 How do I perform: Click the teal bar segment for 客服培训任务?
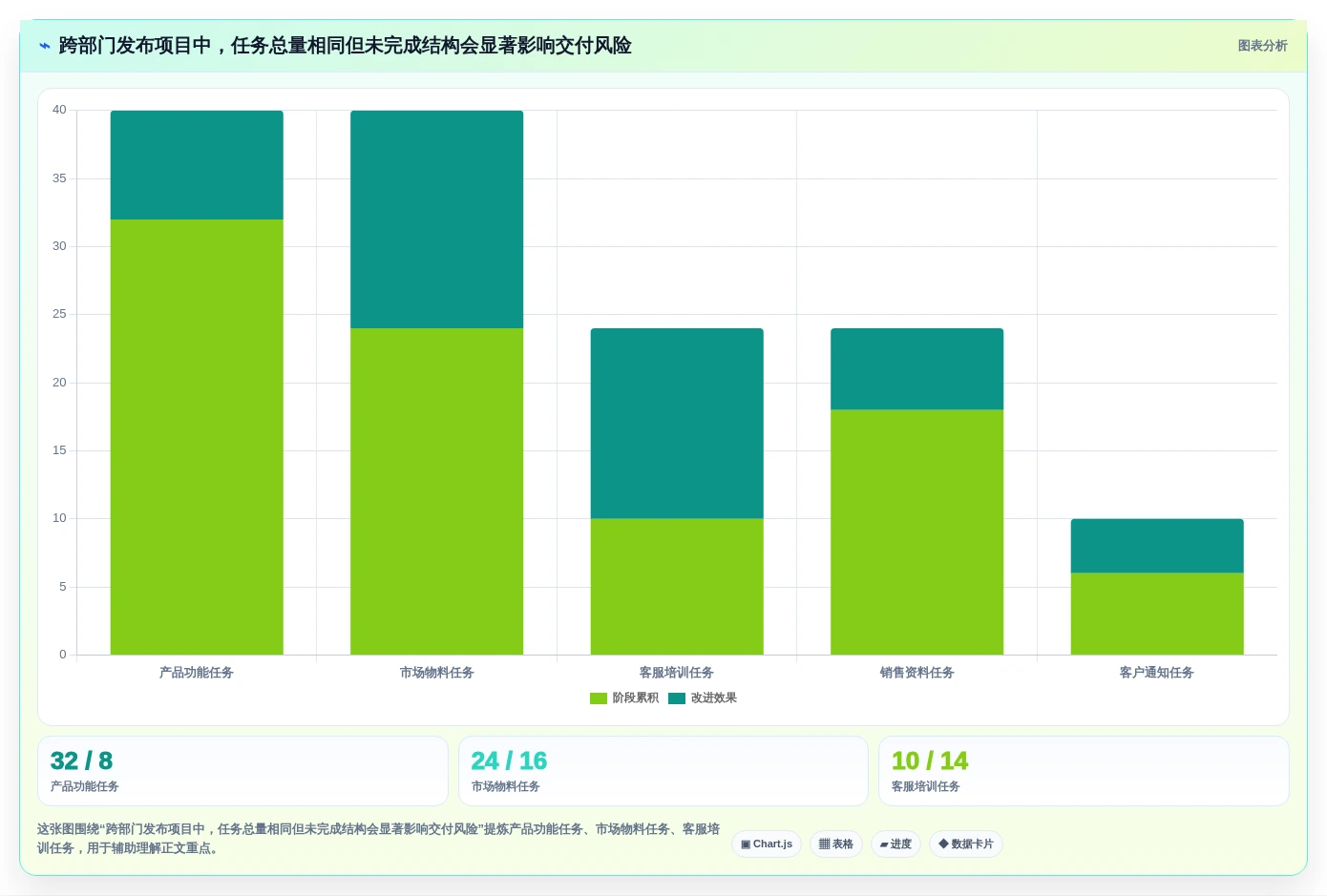(x=677, y=424)
